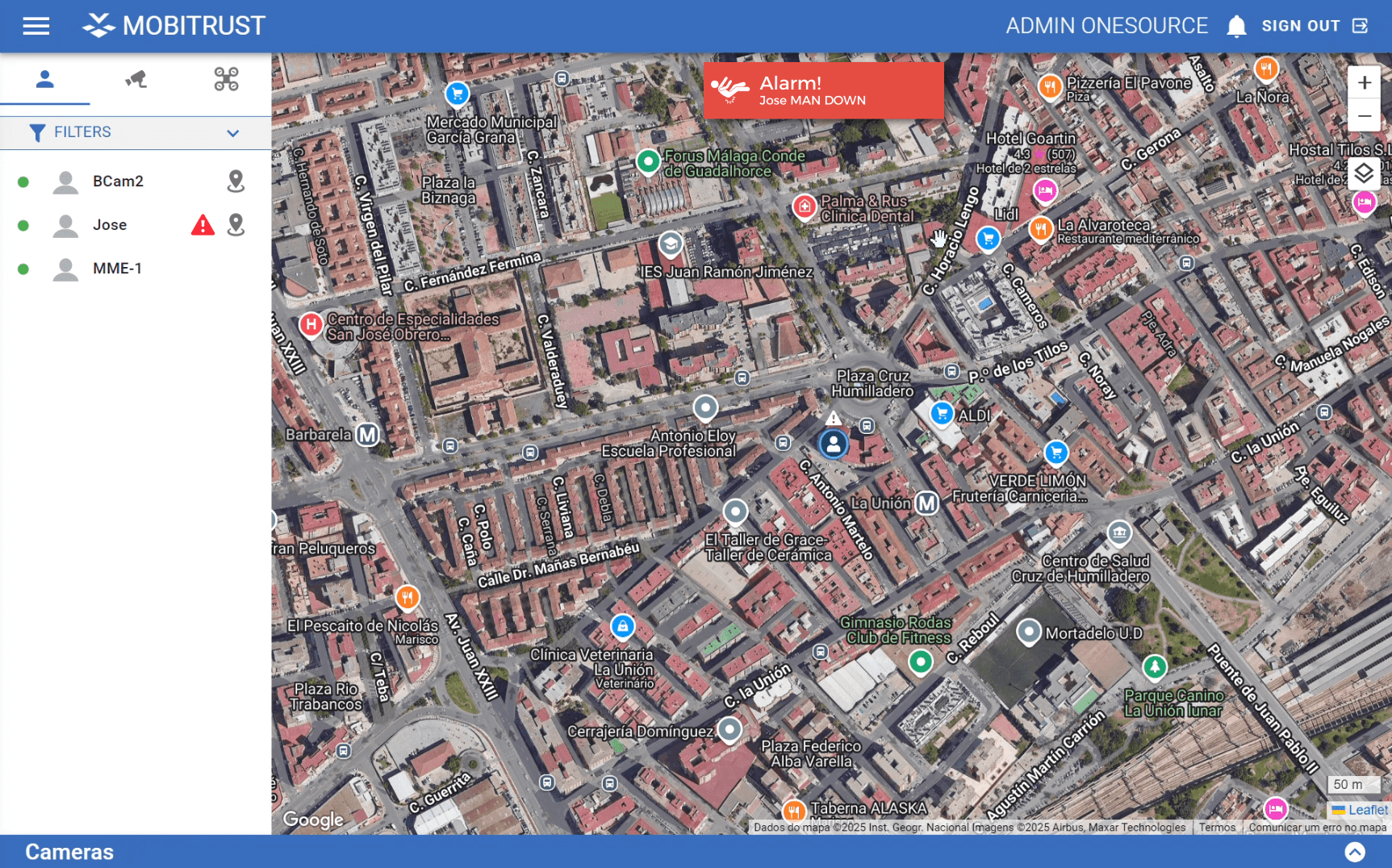Expand the Filters dropdown chevron

232,133
